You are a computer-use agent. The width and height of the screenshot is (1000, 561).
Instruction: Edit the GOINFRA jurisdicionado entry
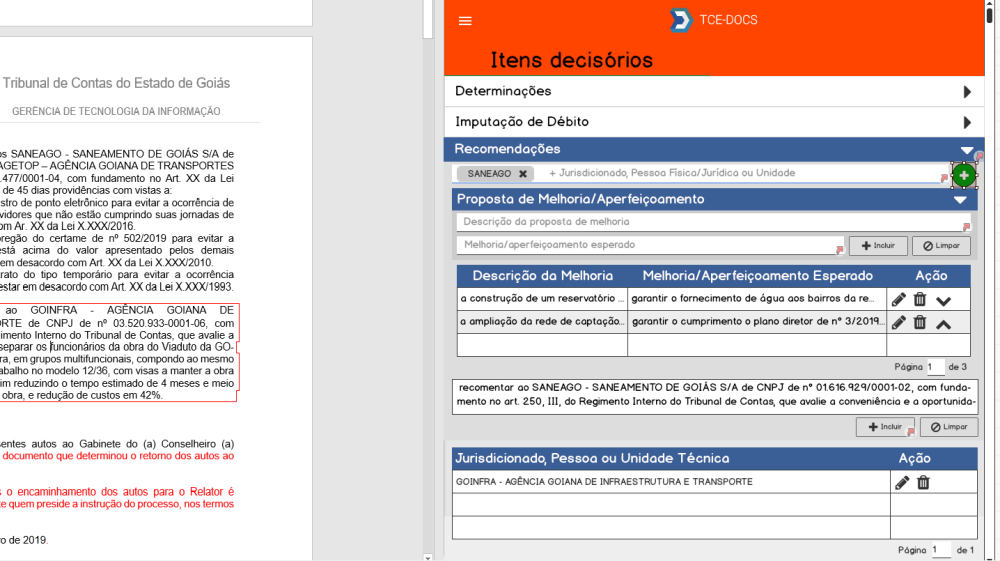coord(902,483)
